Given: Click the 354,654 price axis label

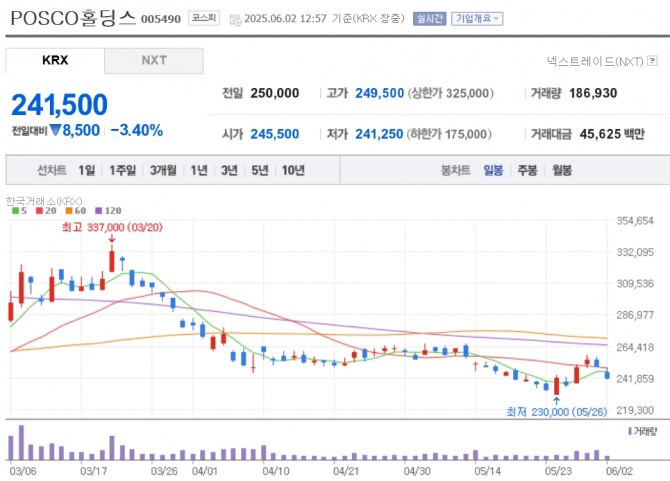Looking at the screenshot, I should [x=635, y=221].
